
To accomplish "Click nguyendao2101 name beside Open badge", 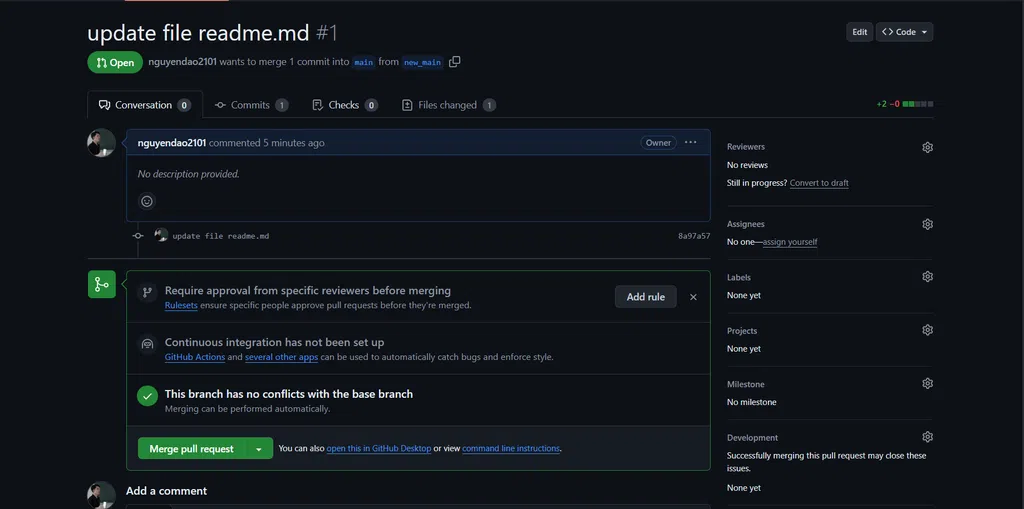I will [x=182, y=62].
